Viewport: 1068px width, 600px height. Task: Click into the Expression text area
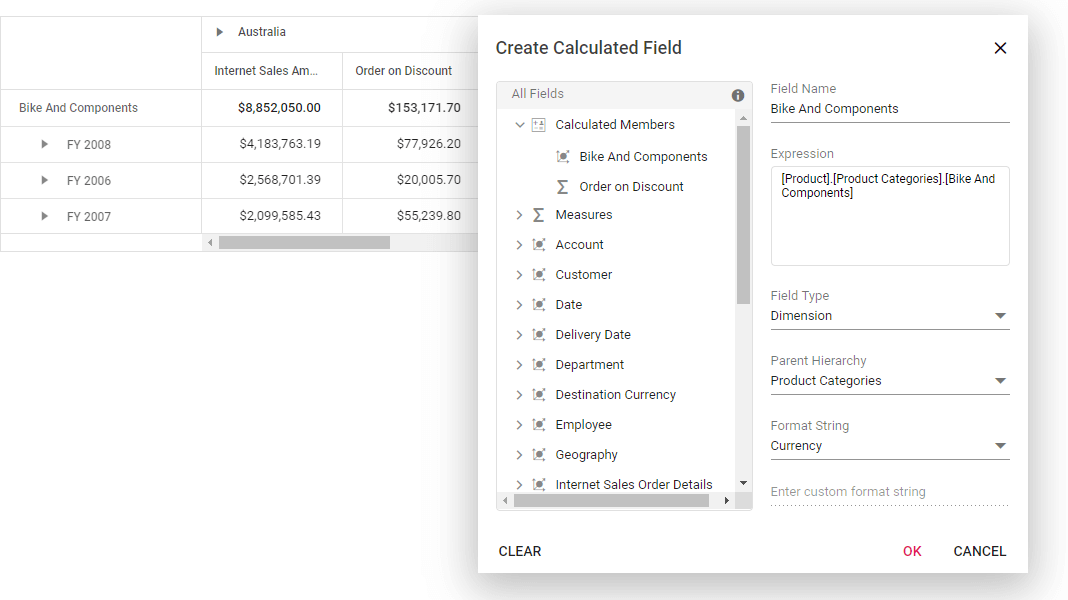coord(889,225)
